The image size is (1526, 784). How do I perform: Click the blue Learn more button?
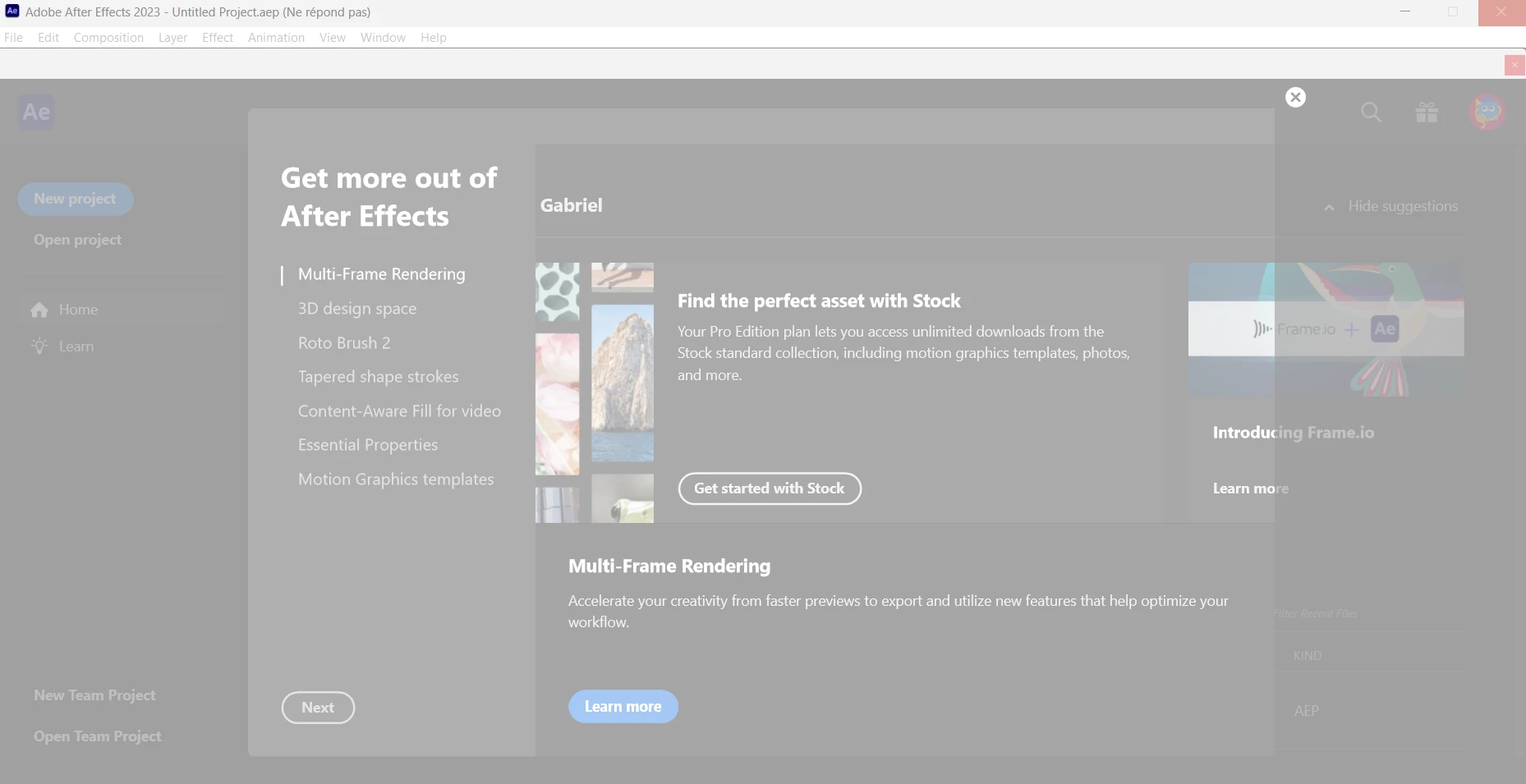point(623,707)
